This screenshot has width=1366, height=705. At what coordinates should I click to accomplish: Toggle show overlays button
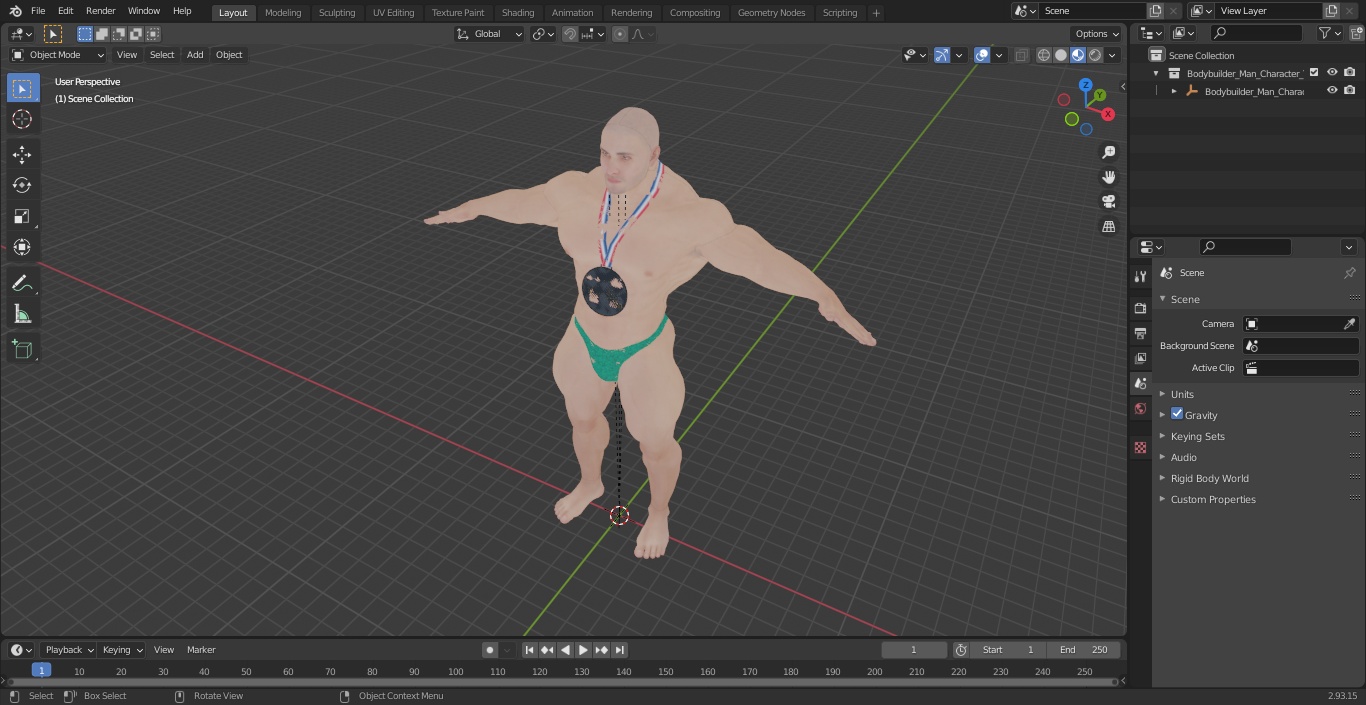(x=982, y=55)
